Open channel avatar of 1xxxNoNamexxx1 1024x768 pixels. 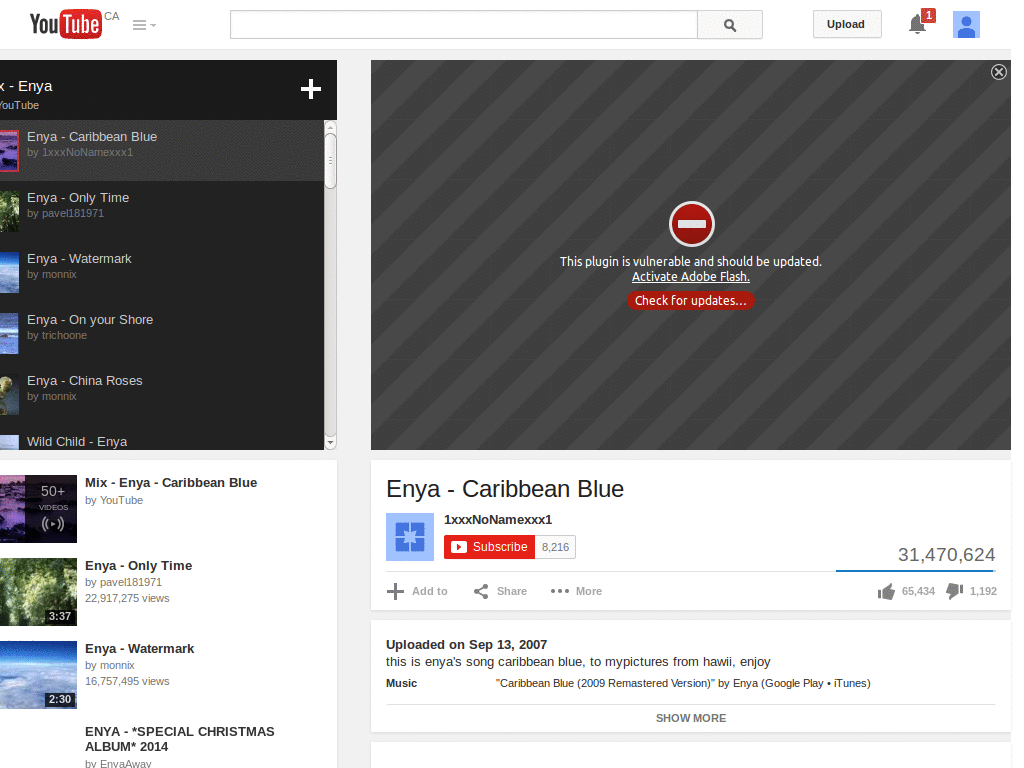(x=410, y=537)
